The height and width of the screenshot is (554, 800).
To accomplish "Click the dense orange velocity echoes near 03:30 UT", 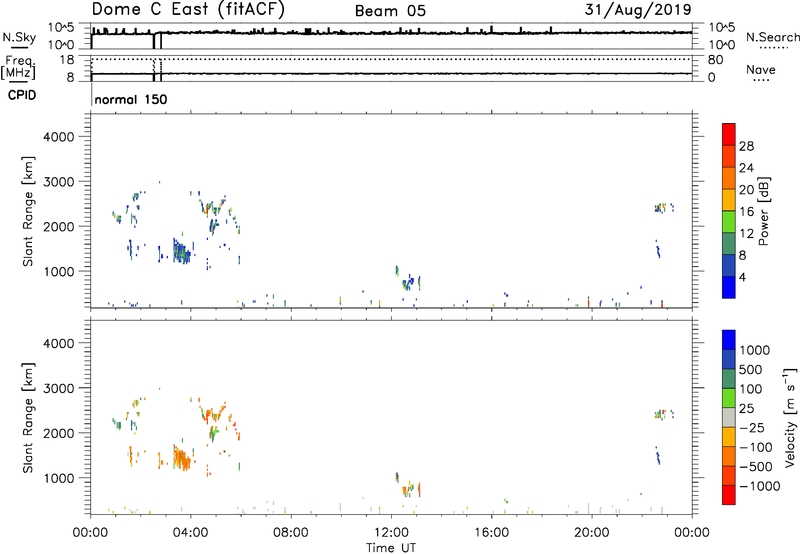I will 181,458.
